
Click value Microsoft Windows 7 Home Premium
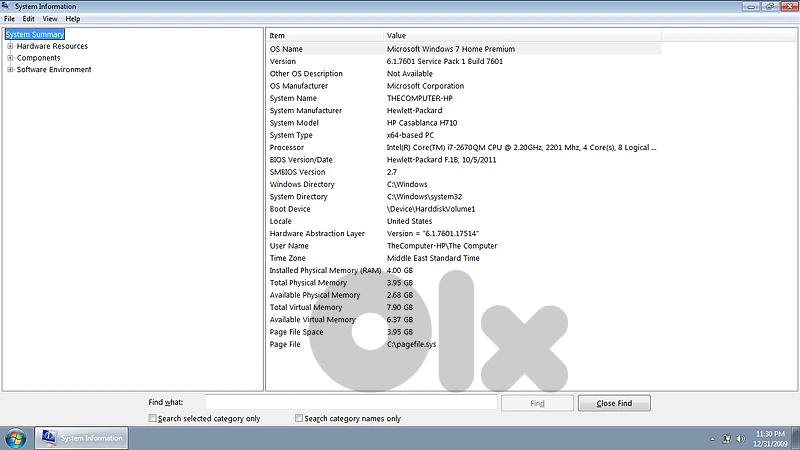pos(451,49)
